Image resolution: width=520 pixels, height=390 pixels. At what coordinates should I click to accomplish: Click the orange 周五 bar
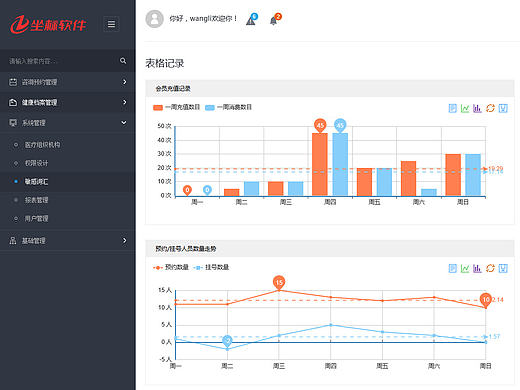364,182
